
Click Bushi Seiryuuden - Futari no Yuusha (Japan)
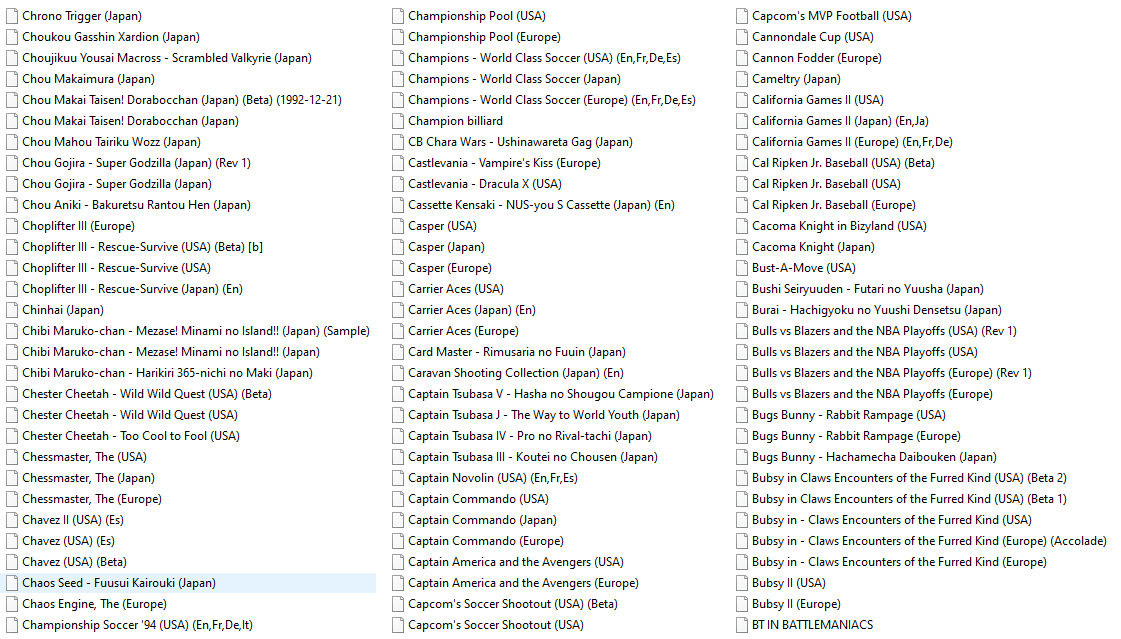868,289
